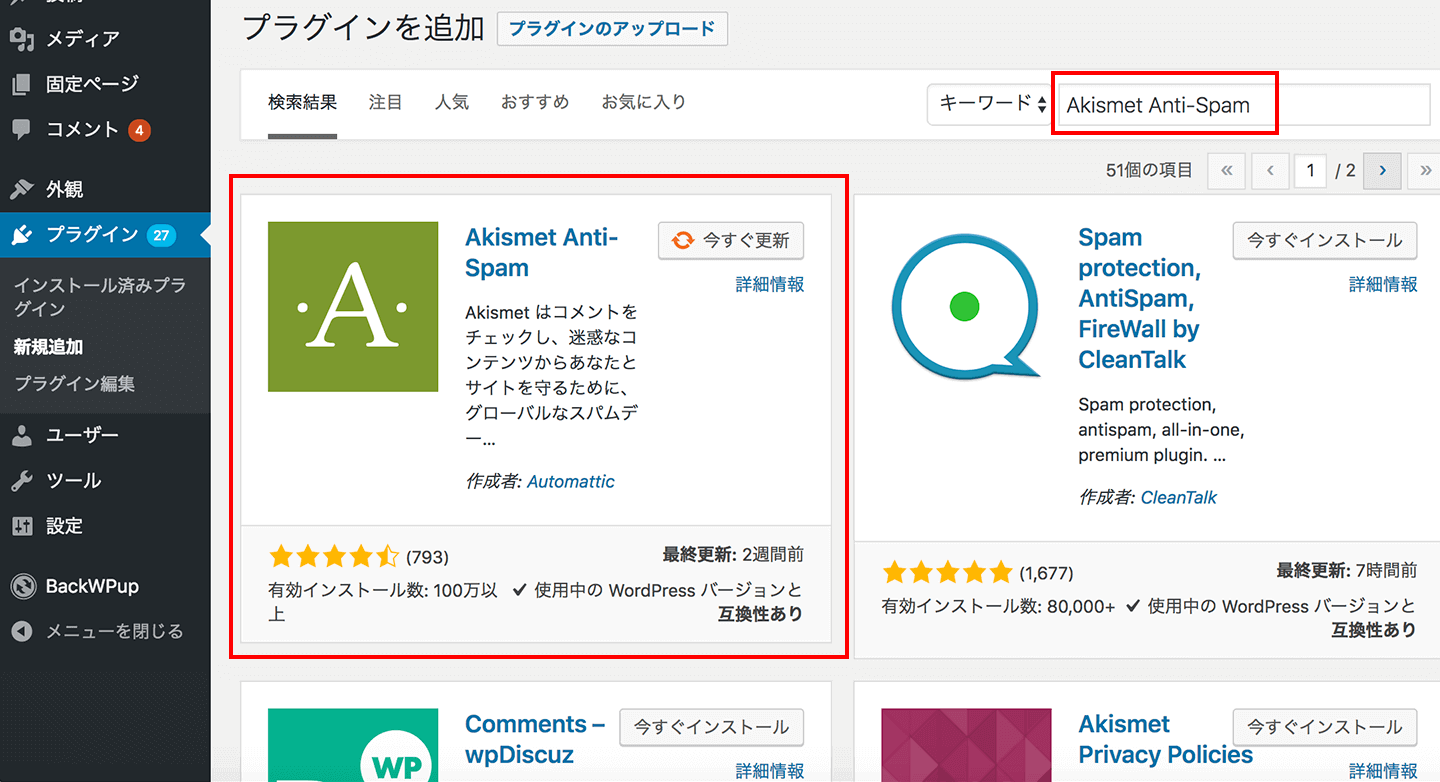Open 詳細情報 link for Akismet Privacy Policies
Viewport: 1440px width, 782px height.
tap(1383, 771)
